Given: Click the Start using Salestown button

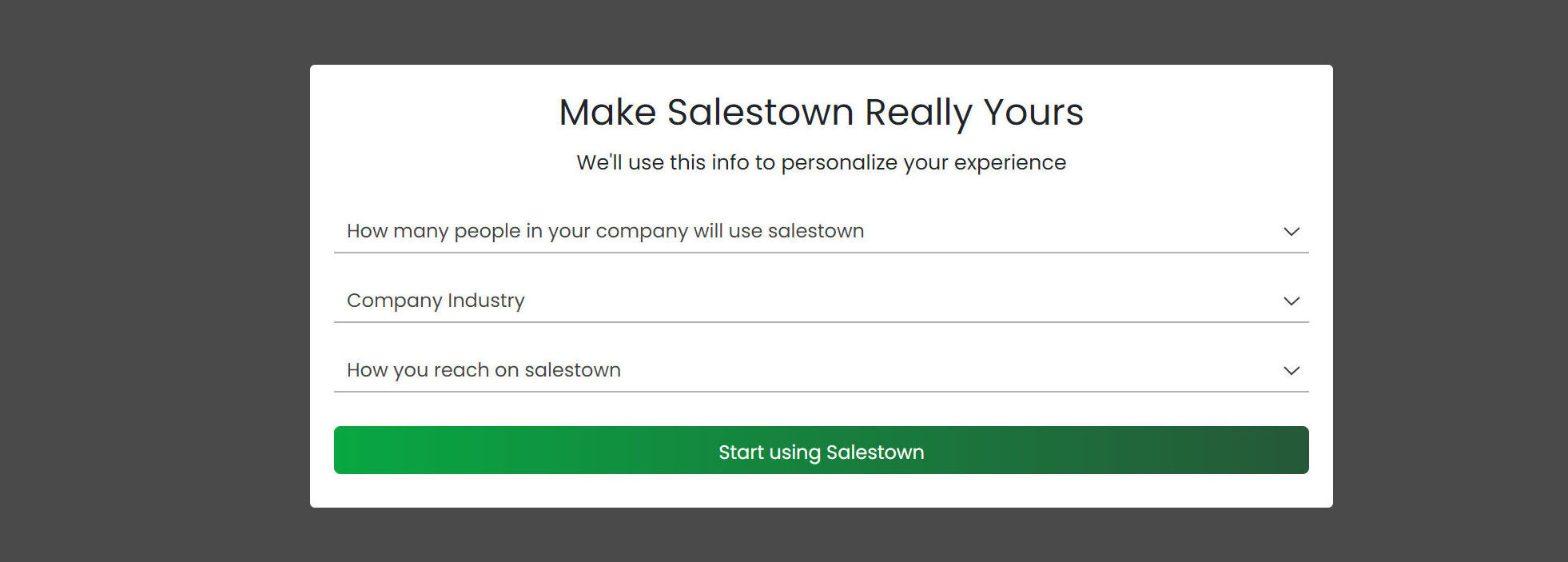Looking at the screenshot, I should click(x=821, y=450).
